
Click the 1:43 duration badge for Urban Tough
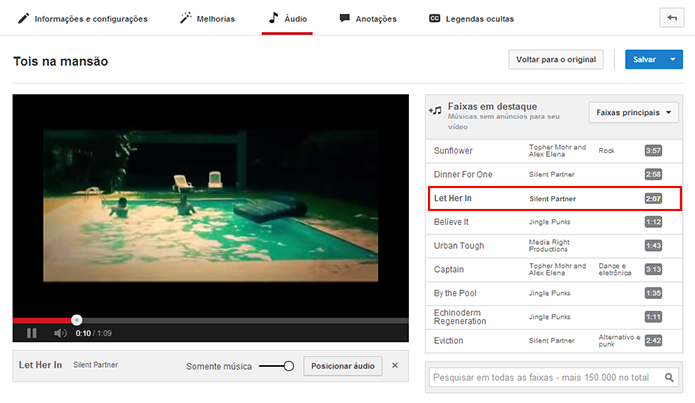pos(653,246)
